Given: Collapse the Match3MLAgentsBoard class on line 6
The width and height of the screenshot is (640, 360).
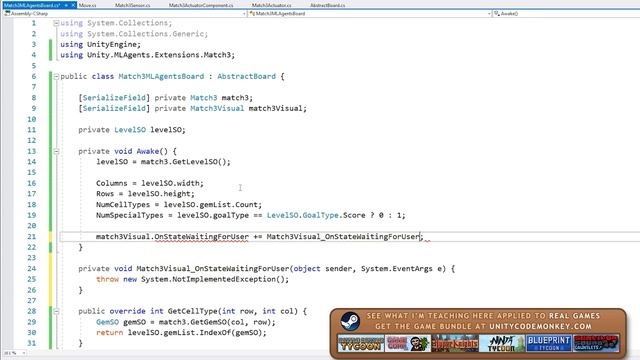Looking at the screenshot, I should pyautogui.click(x=56, y=76).
